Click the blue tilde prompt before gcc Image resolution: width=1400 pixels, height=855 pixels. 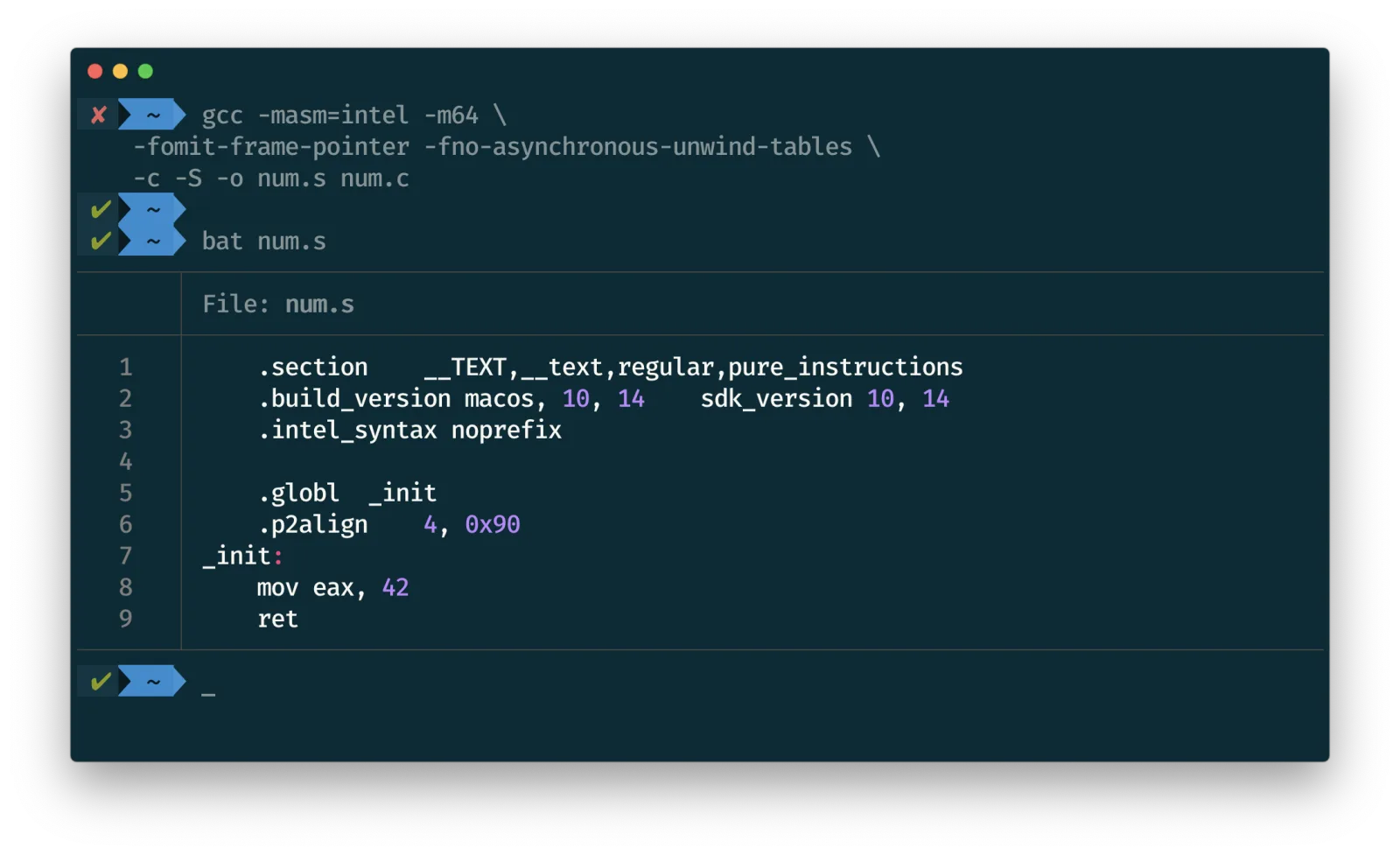click(152, 115)
